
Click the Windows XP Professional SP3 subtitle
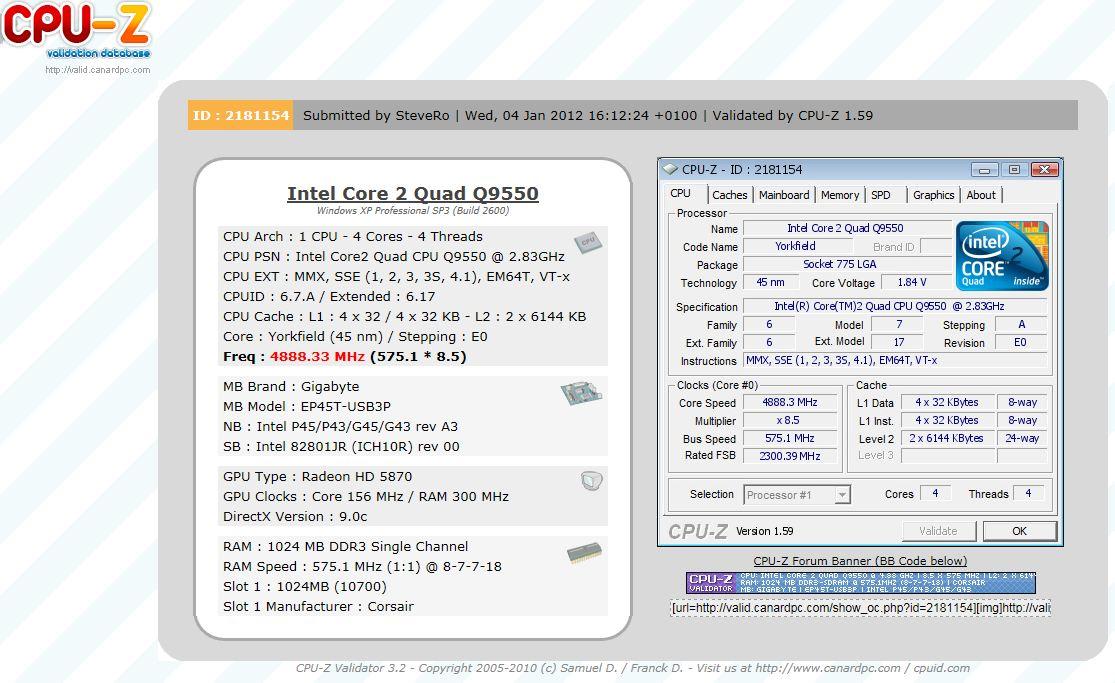click(x=412, y=211)
